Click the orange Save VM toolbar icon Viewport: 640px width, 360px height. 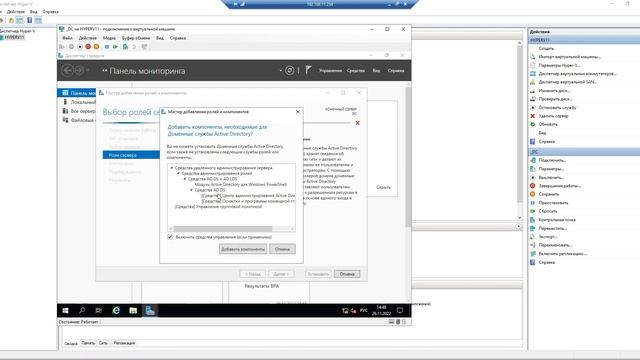click(x=96, y=47)
